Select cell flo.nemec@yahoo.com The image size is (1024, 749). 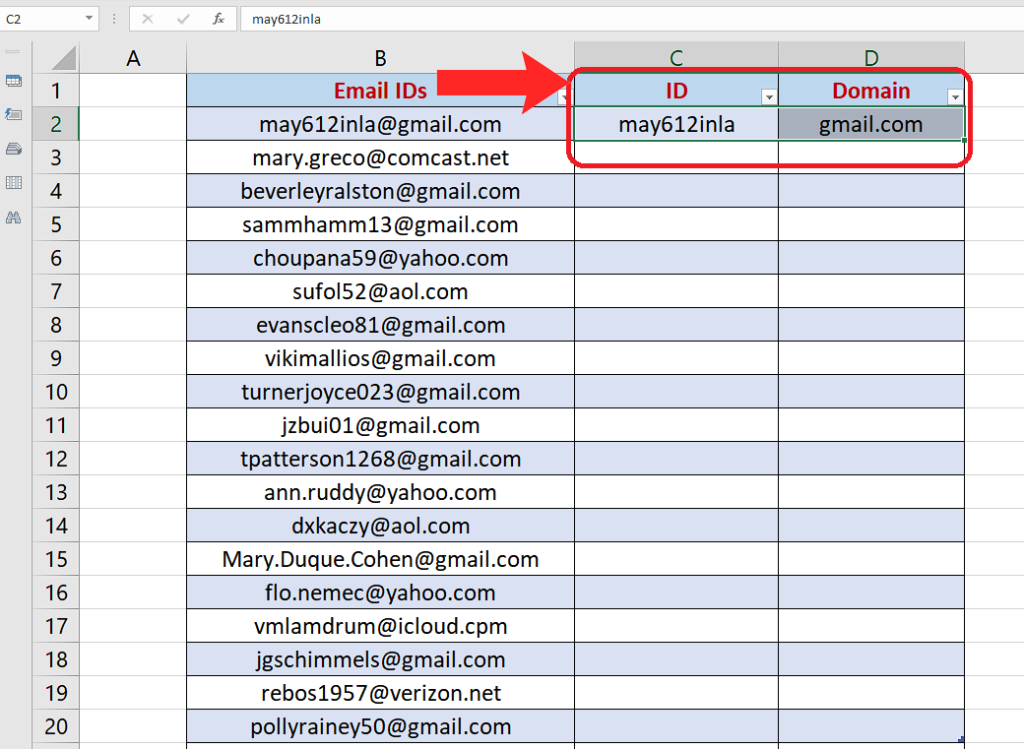pyautogui.click(x=380, y=593)
